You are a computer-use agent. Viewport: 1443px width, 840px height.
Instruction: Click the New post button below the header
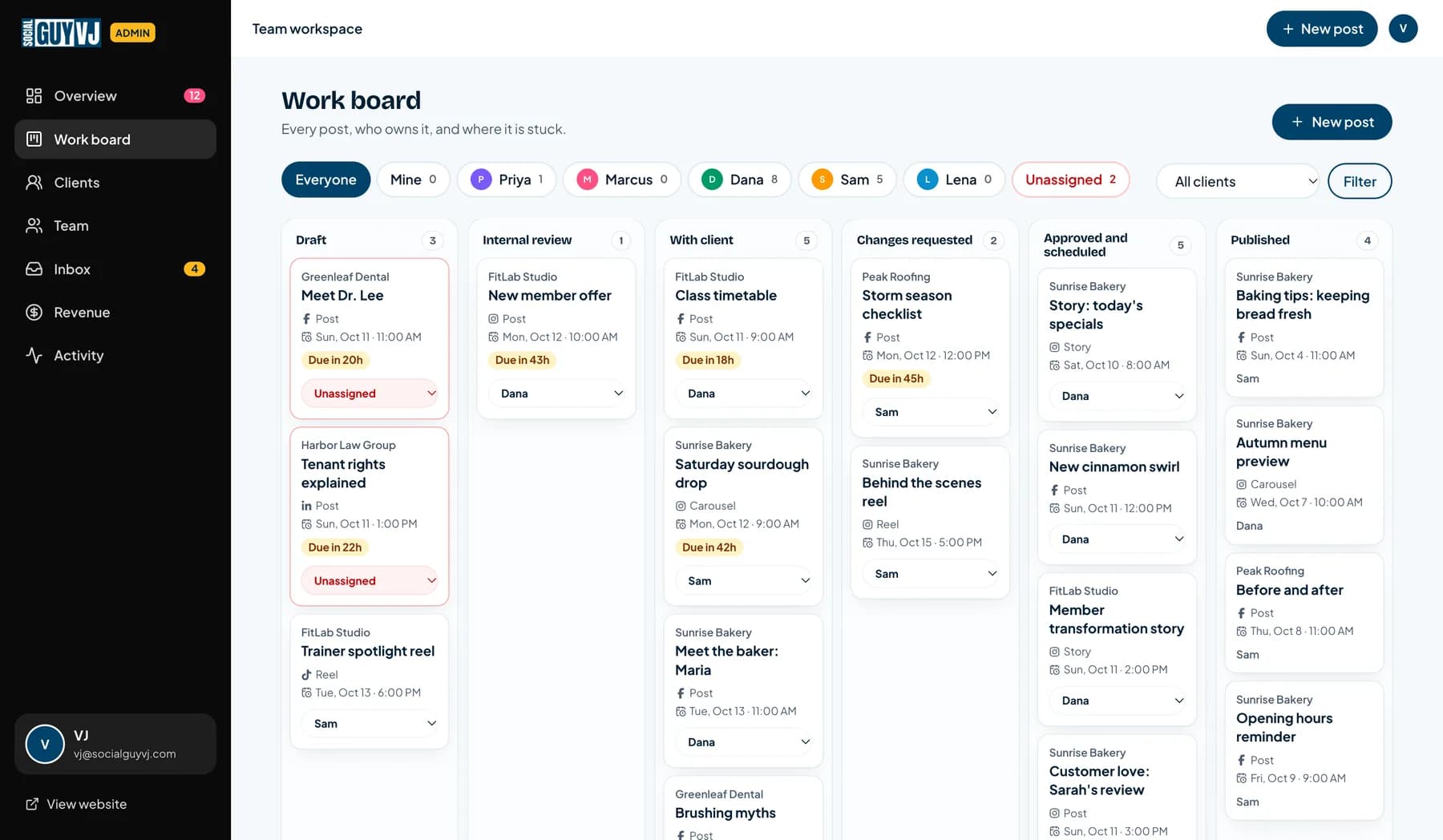pyautogui.click(x=1332, y=122)
